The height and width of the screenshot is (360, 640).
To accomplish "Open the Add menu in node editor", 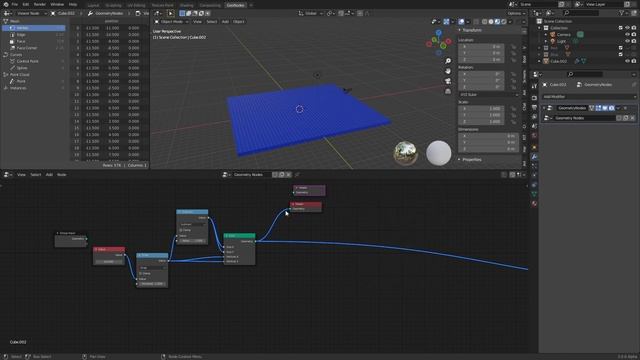I will (49, 175).
